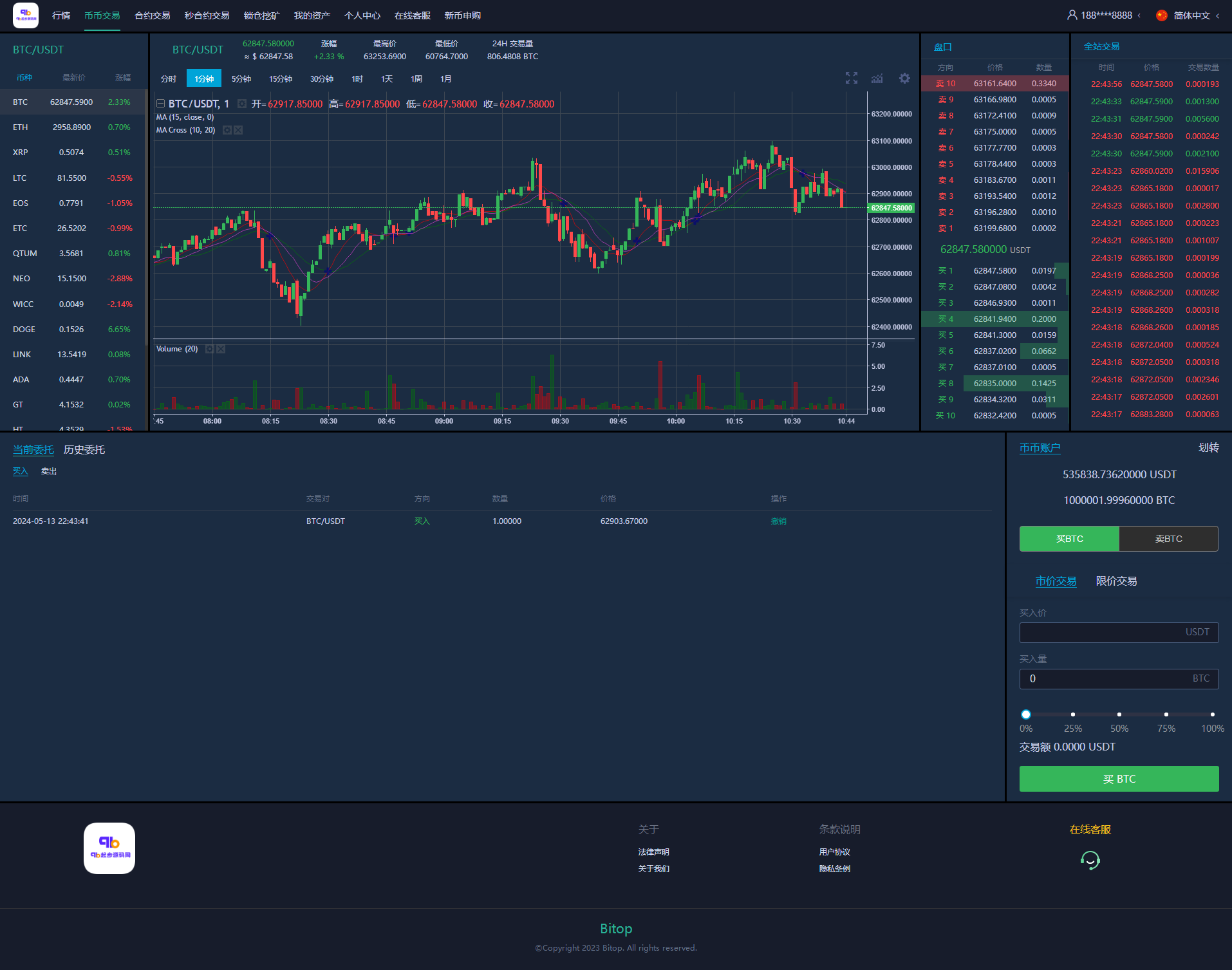Set amount slider to 50% mark
This screenshot has width=1232, height=970.
coord(1119,714)
